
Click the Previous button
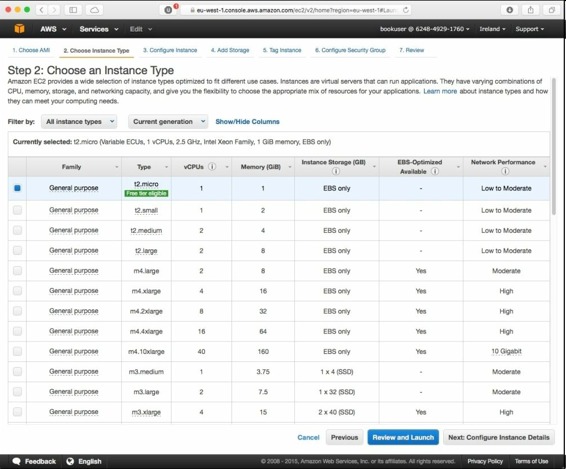344,437
